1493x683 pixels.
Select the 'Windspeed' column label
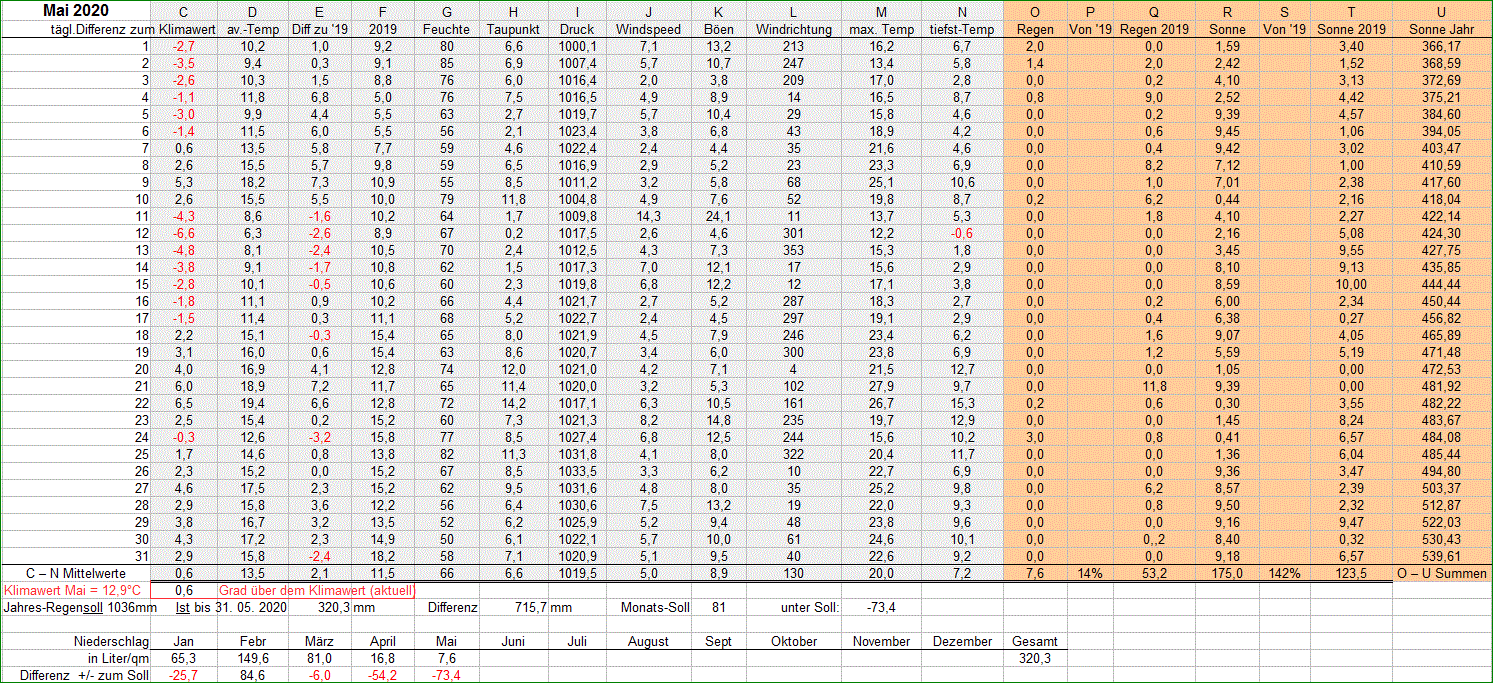click(649, 30)
